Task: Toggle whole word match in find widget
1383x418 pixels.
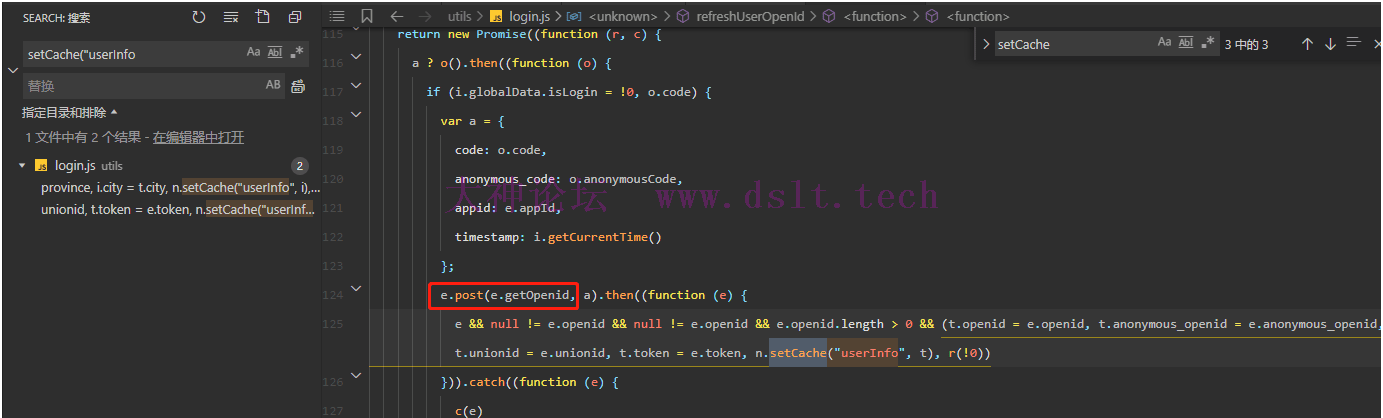Action: click(x=1186, y=43)
